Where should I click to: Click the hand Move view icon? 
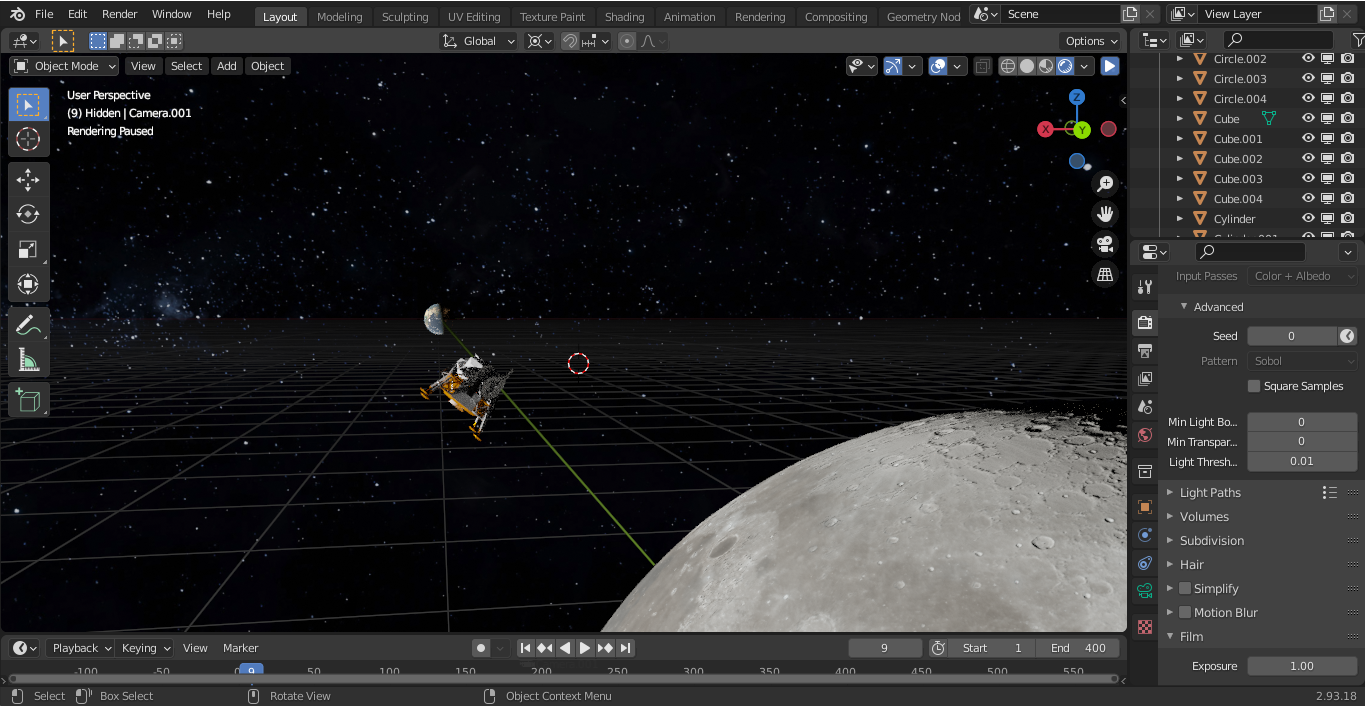(x=1105, y=214)
